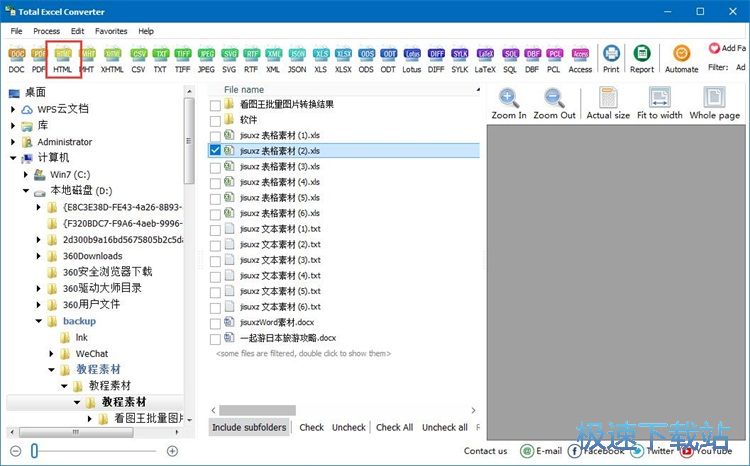
Task: Tick the jisuxz 文本素材 (1).txt checkbox
Action: point(215,230)
